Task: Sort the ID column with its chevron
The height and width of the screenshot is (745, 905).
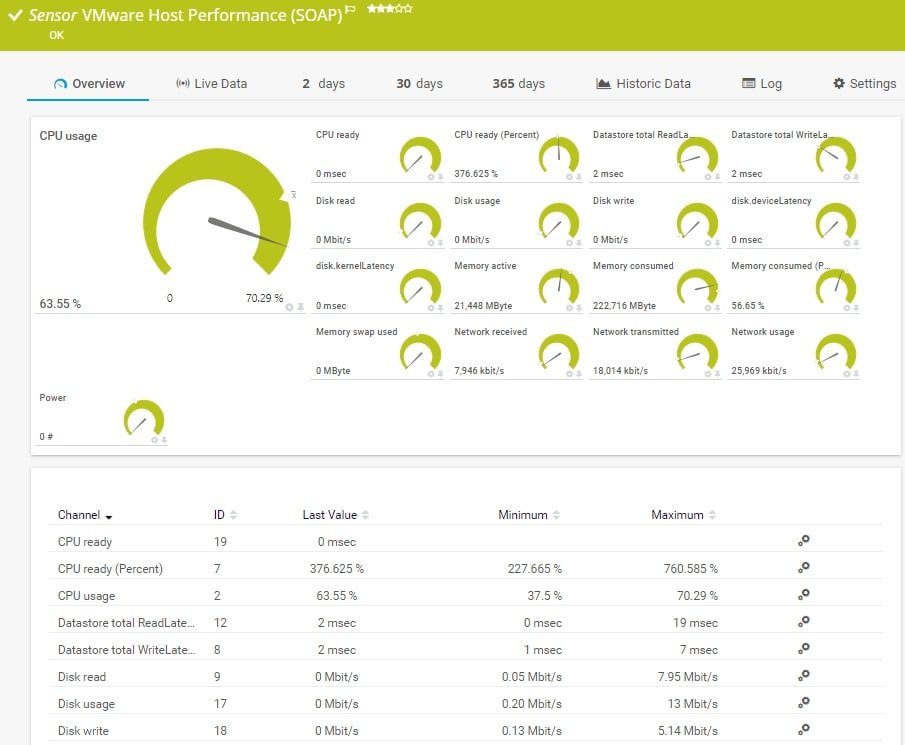Action: point(232,515)
